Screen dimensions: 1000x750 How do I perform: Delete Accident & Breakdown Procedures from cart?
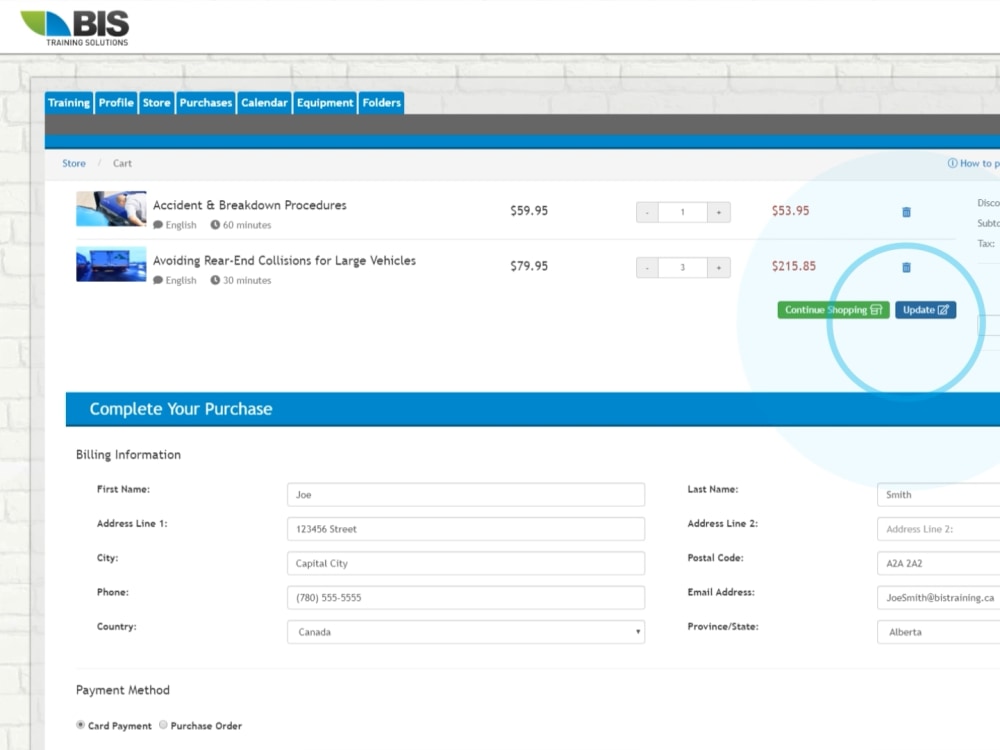pos(906,212)
